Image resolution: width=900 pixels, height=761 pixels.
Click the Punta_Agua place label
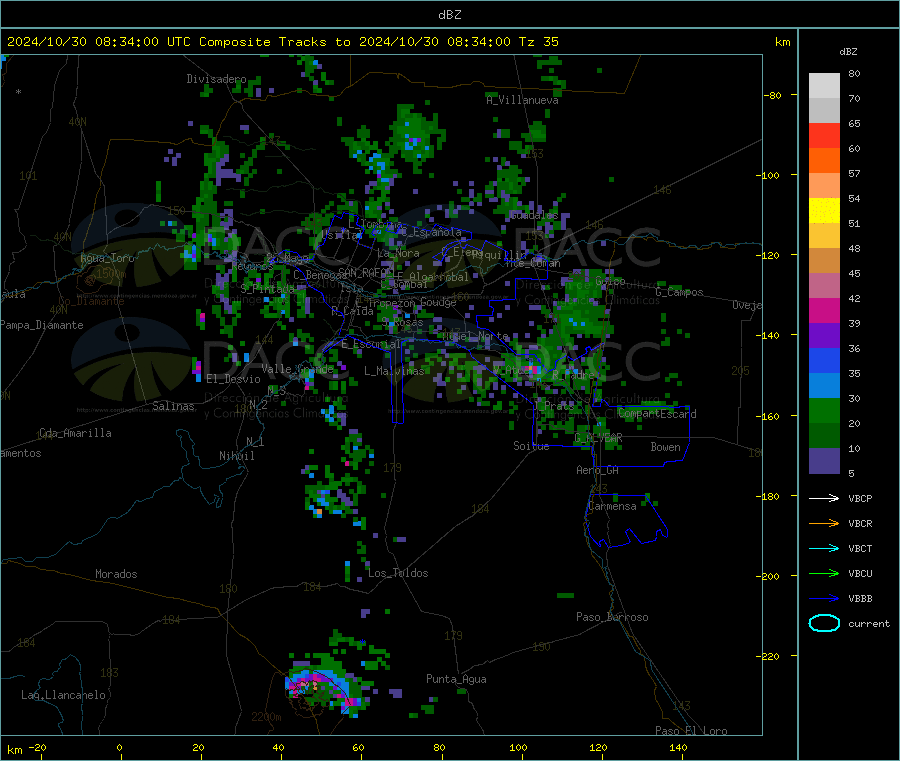point(456,679)
